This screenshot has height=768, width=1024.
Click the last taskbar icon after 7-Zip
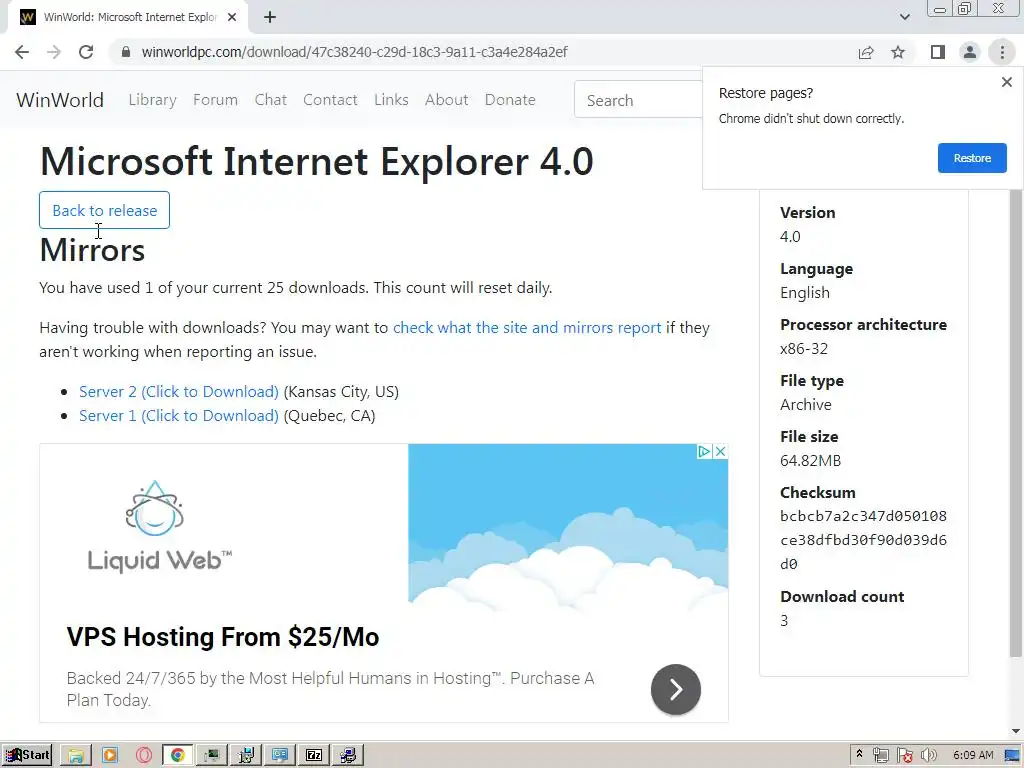tap(348, 756)
